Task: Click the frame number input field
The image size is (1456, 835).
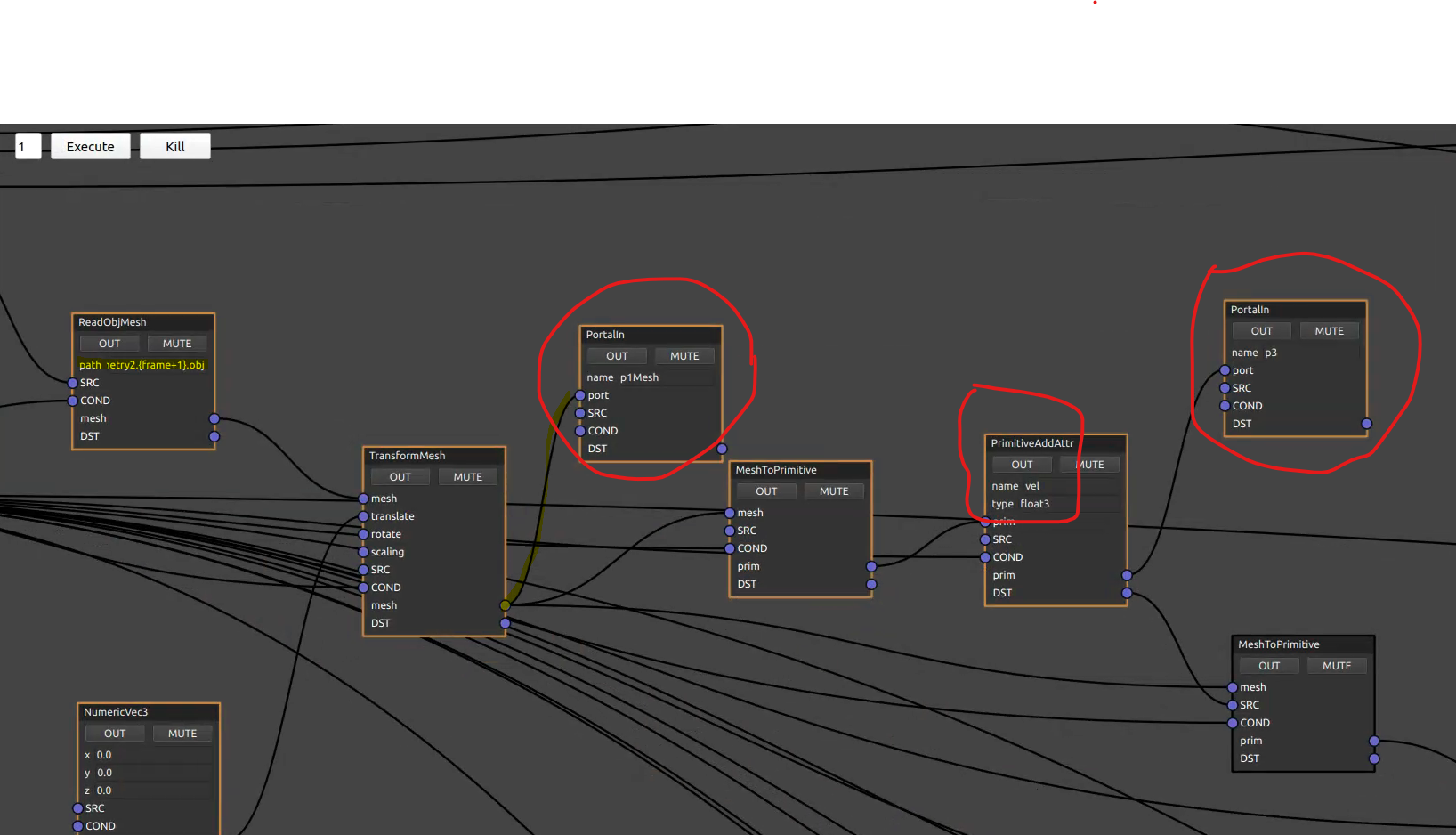Action: [x=28, y=146]
